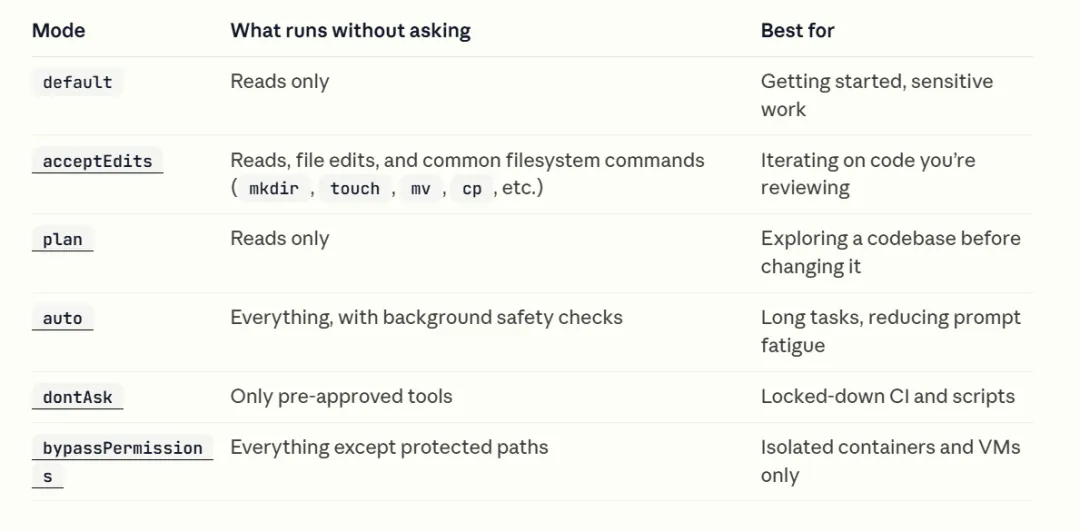Click 'Isolated containers and VMs only' text

click(x=890, y=461)
